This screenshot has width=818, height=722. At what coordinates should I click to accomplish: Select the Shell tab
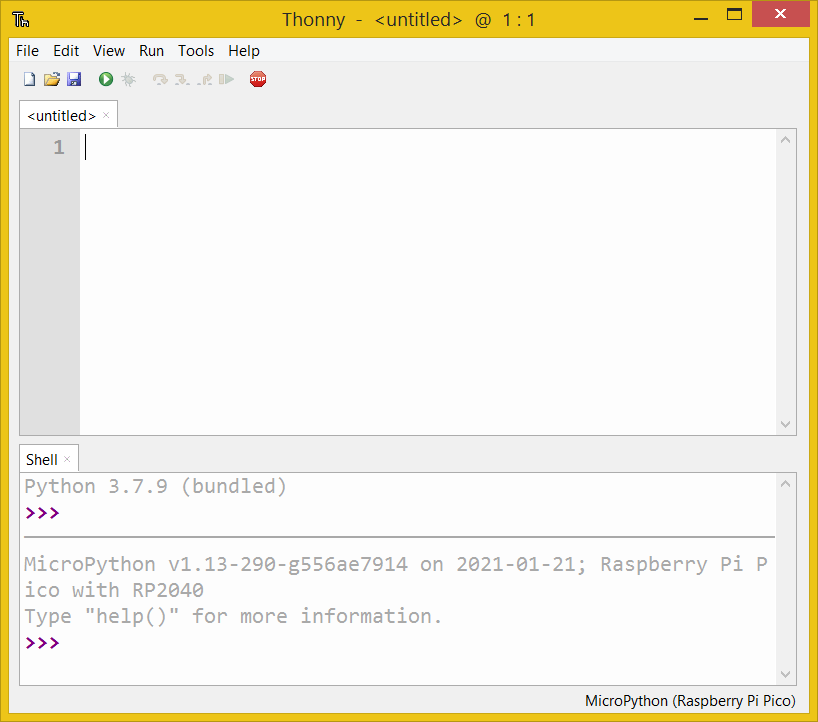pos(42,460)
